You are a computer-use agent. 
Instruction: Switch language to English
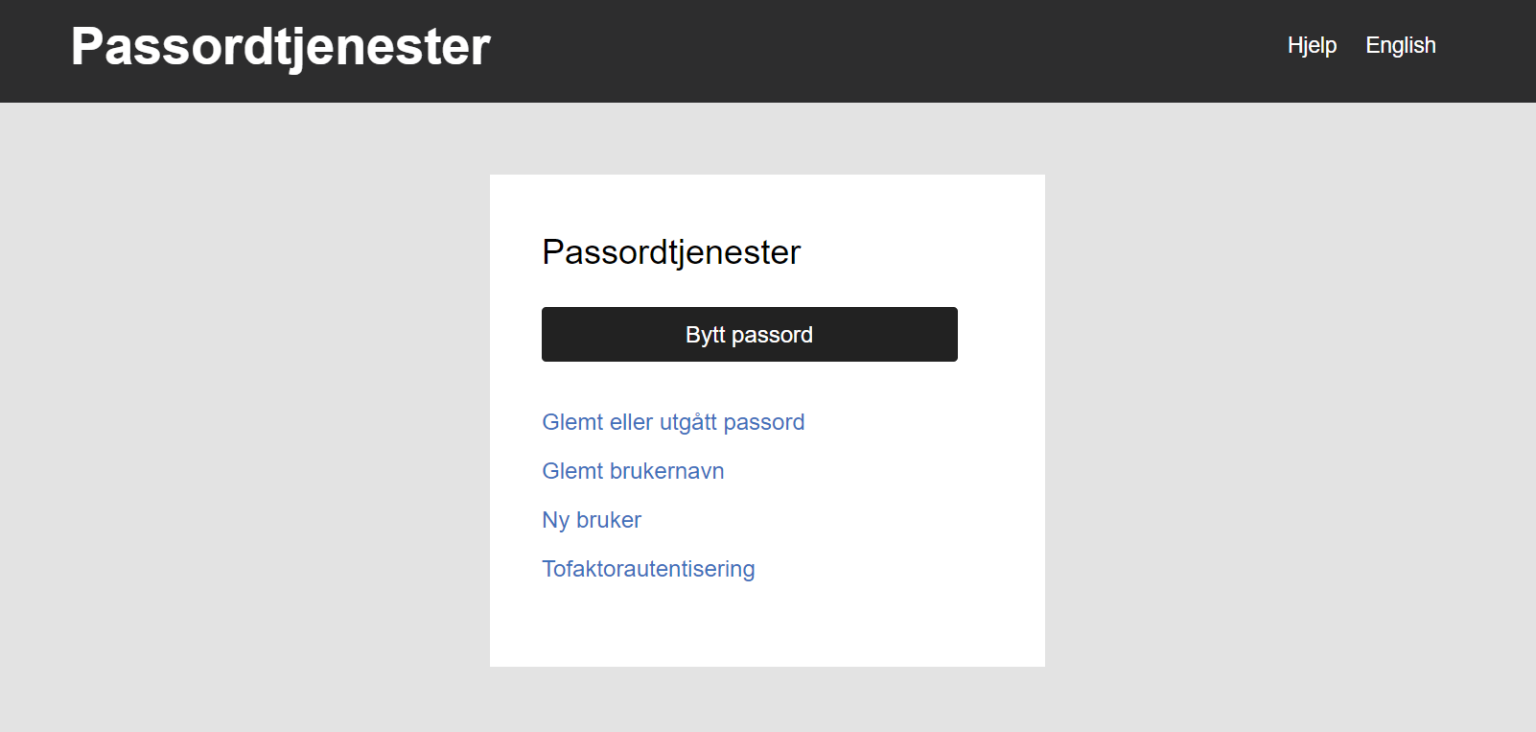point(1400,46)
